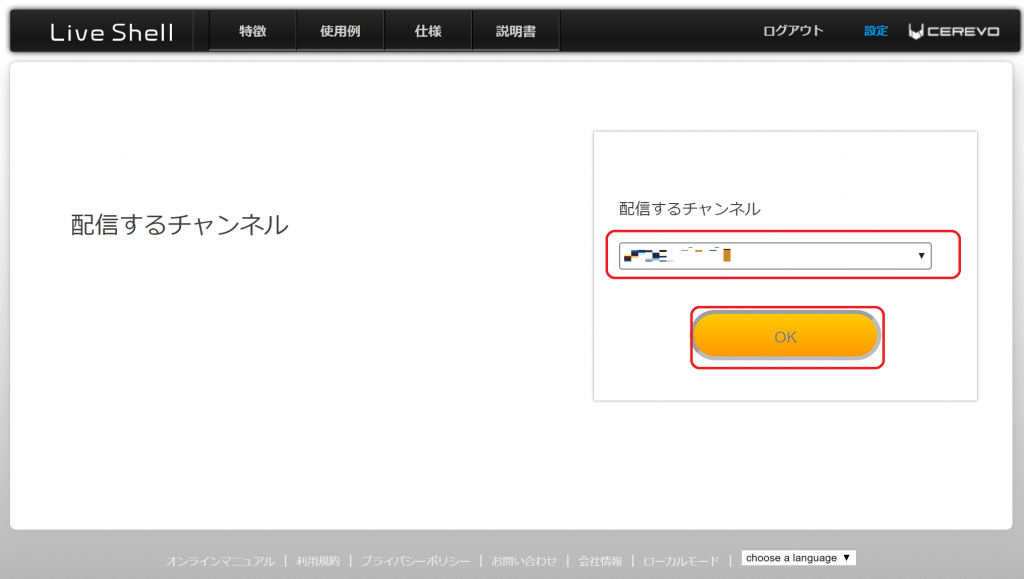The width and height of the screenshot is (1024, 579).
Task: Switch to the 特徴 tab
Action: (251, 30)
